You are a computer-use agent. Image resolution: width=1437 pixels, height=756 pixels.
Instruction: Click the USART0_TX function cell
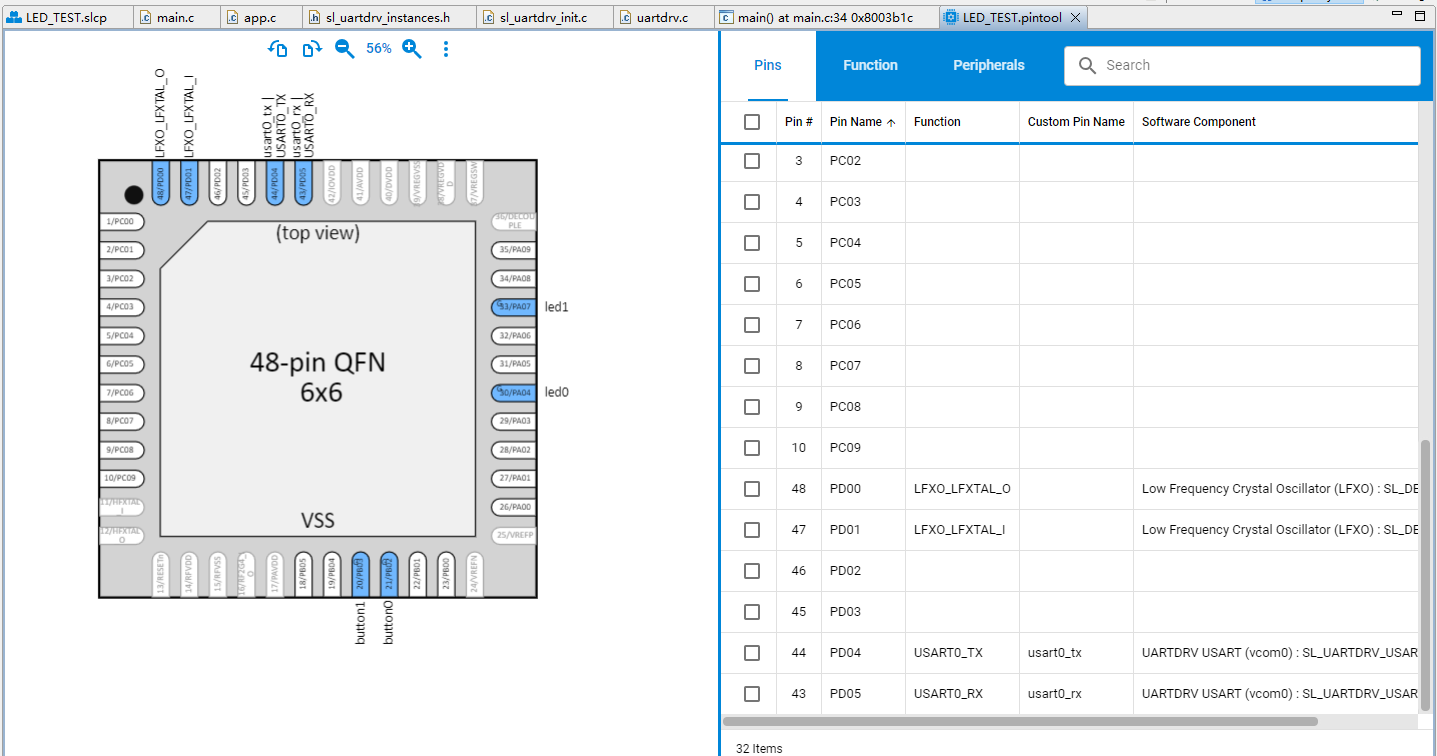coord(962,653)
